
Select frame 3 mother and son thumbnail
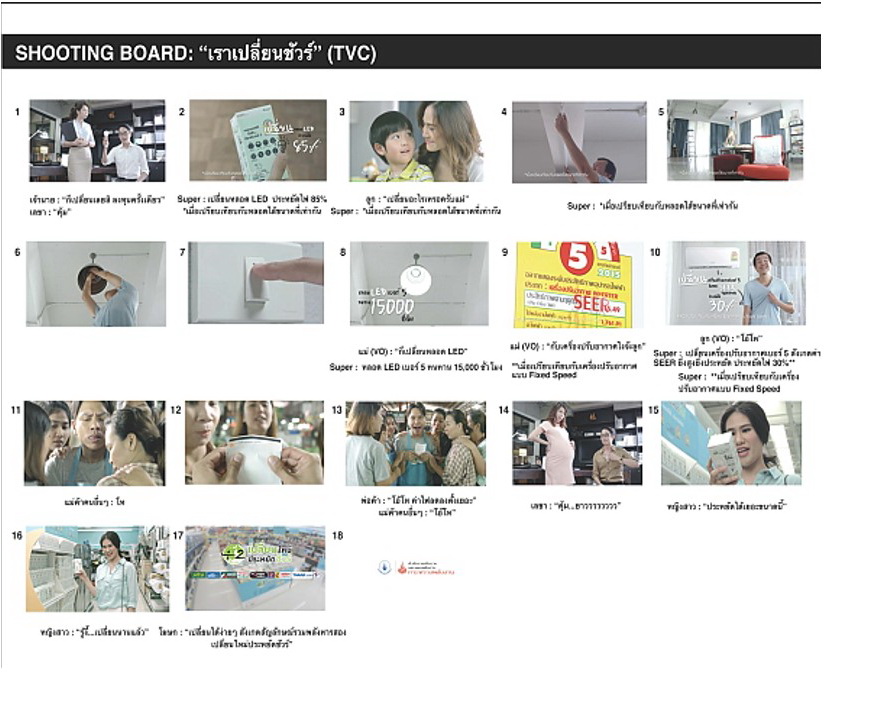417,141
